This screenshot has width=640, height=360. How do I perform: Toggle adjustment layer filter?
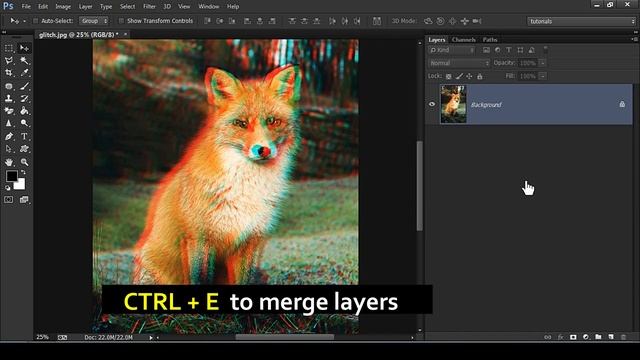pyautogui.click(x=497, y=50)
